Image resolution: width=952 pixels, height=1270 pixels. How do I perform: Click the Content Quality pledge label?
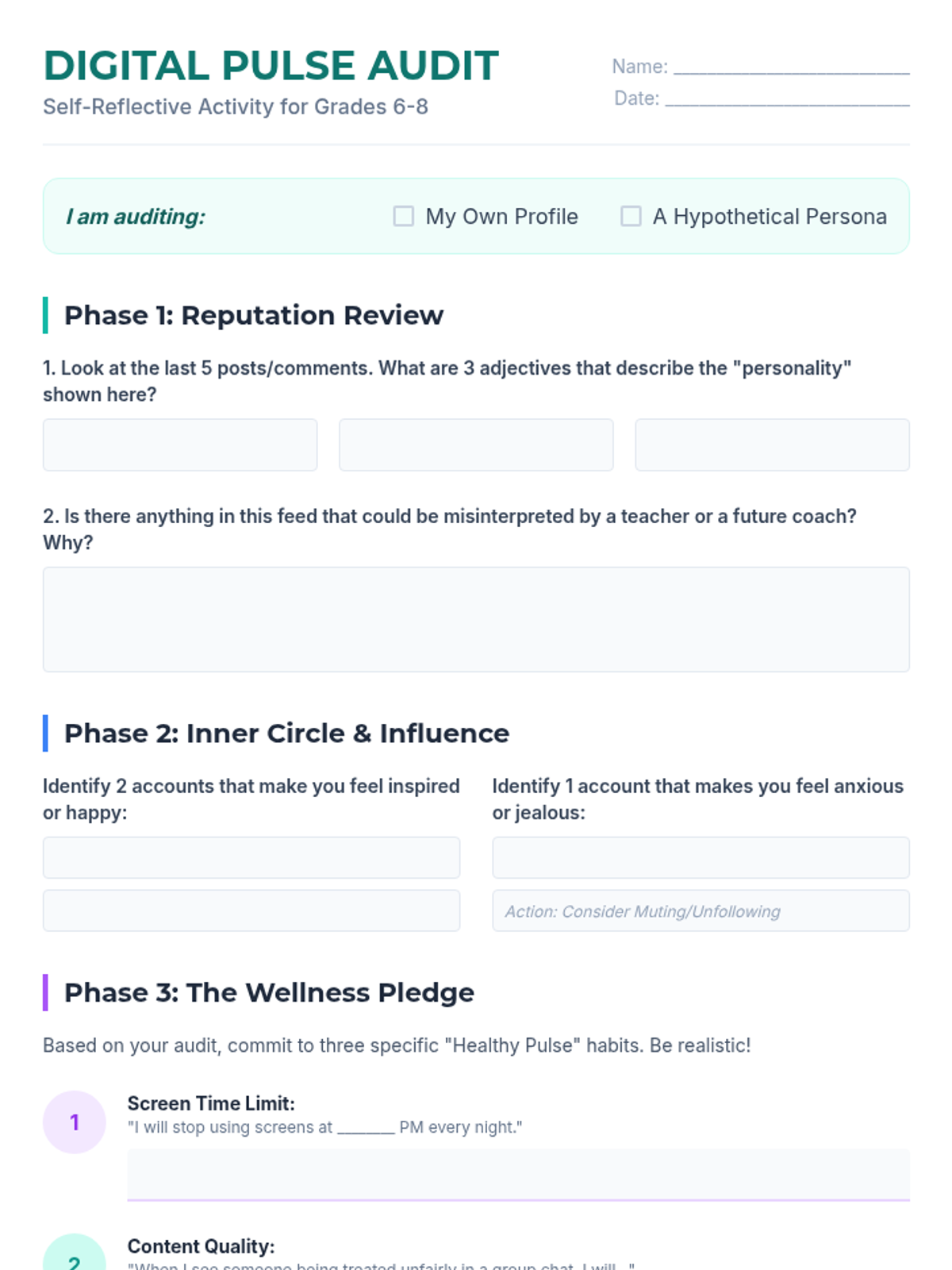tap(201, 1246)
